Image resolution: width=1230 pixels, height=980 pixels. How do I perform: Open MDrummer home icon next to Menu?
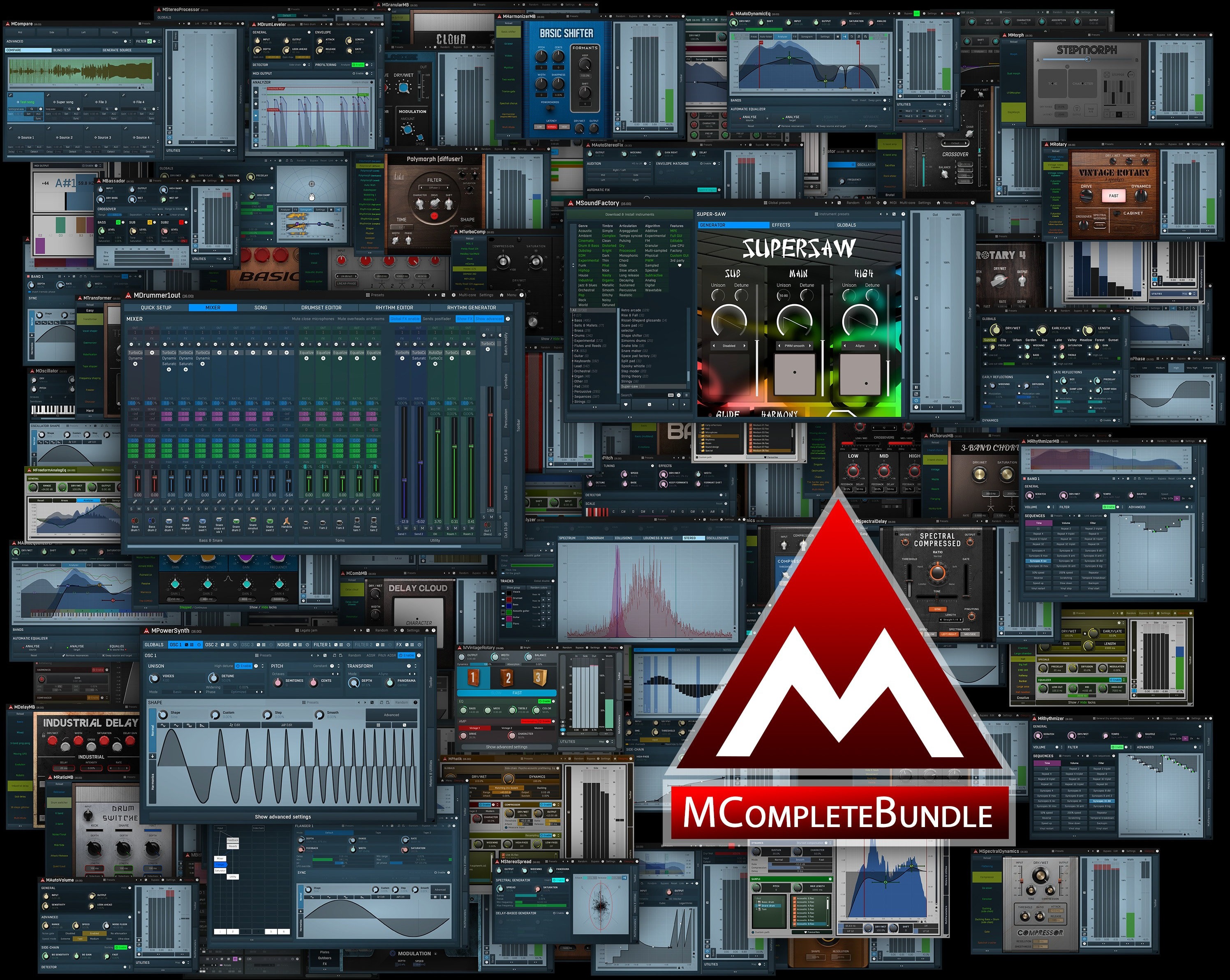(502, 296)
